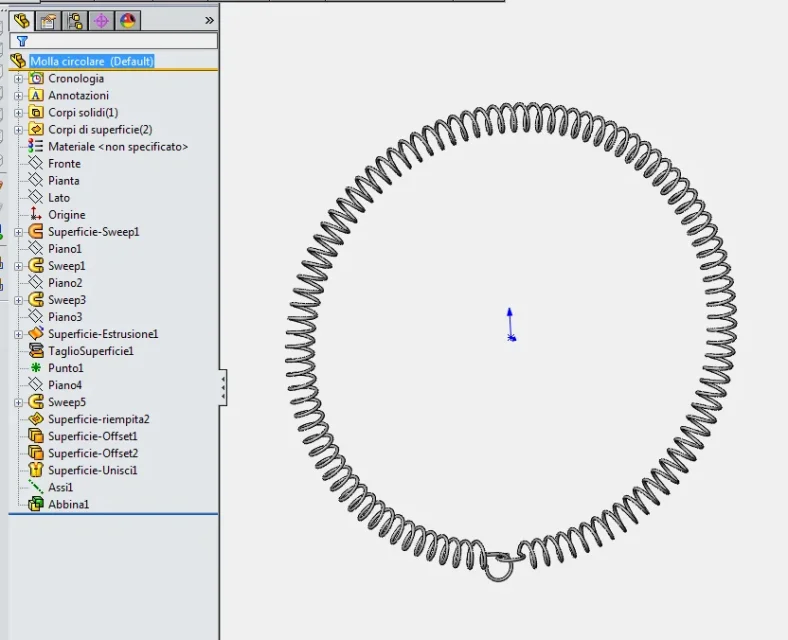
Task: Click the Cronologia history icon
Action: (36, 78)
